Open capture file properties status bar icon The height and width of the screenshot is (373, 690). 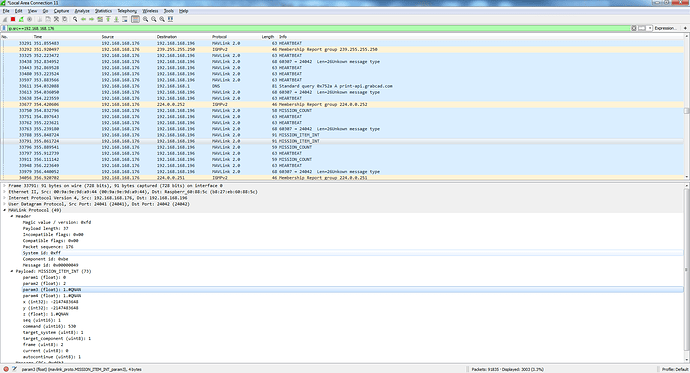pyautogui.click(x=14, y=369)
